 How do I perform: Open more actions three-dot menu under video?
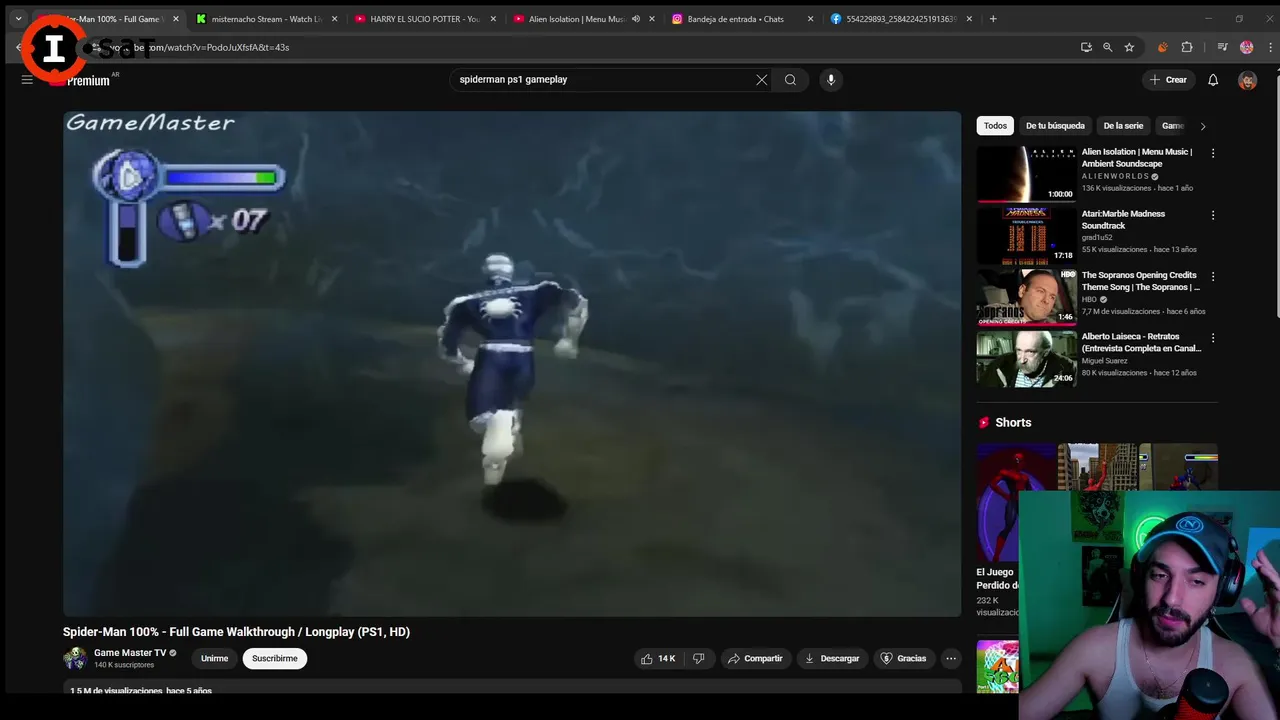(951, 659)
